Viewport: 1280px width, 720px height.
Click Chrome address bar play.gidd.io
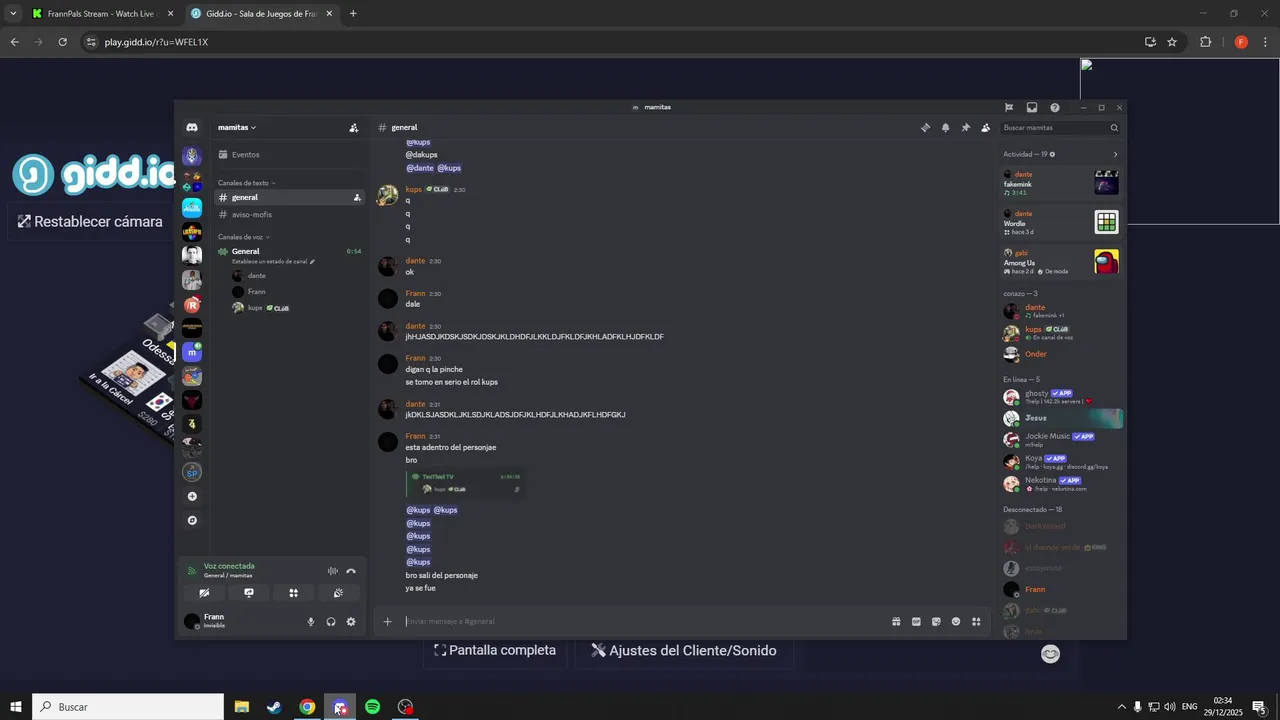(610, 42)
